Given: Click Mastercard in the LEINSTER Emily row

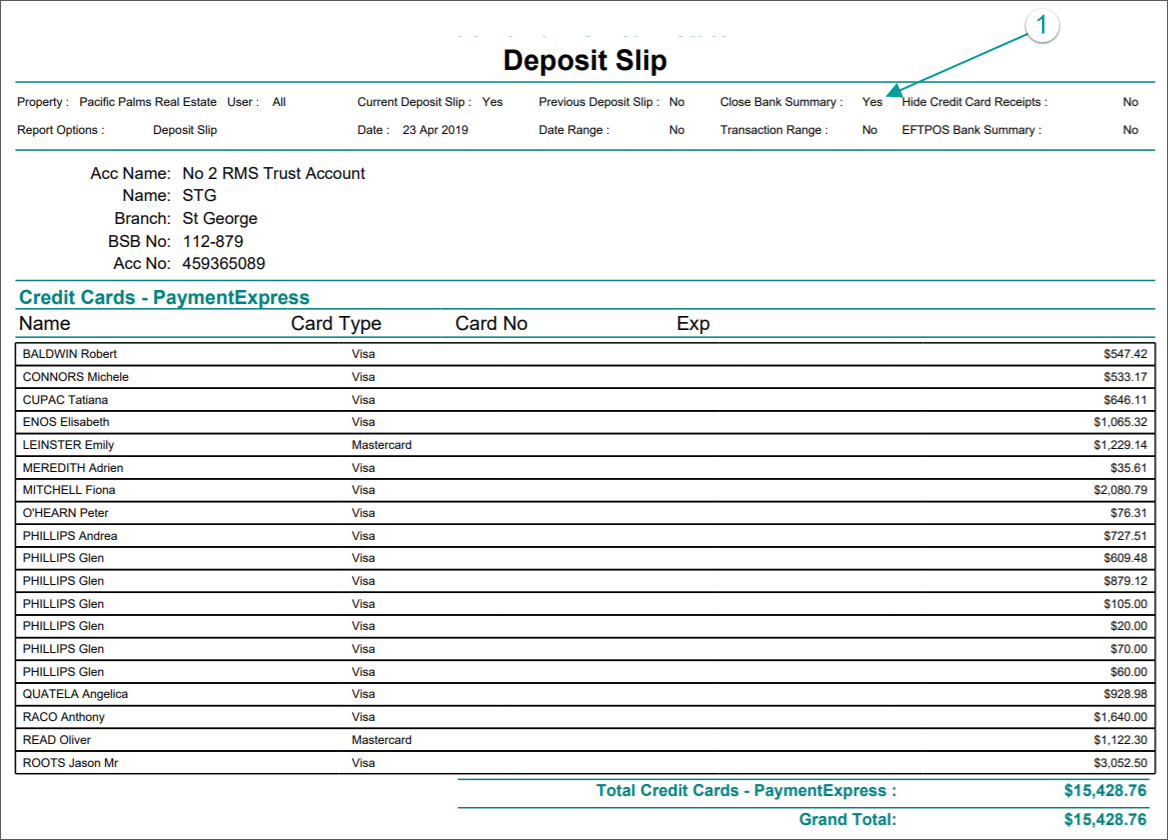Looking at the screenshot, I should click(x=381, y=445).
